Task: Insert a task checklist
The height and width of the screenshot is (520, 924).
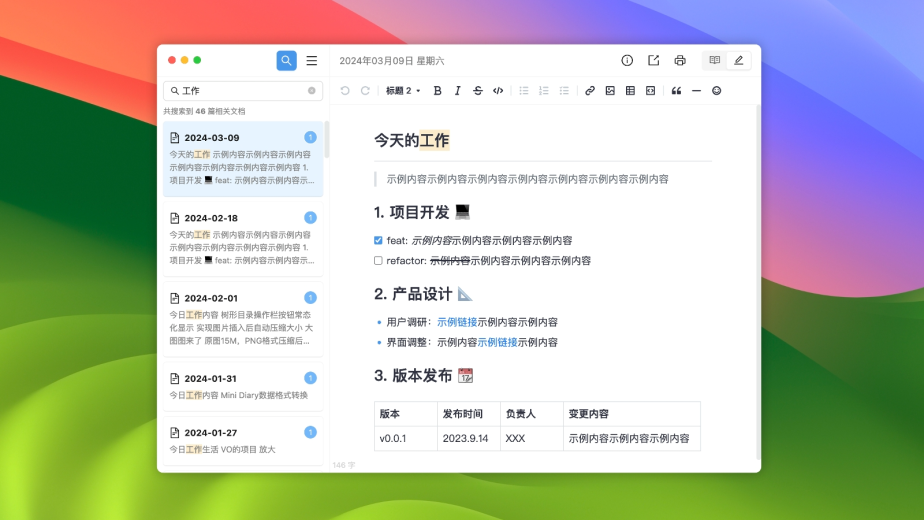Action: tap(564, 91)
